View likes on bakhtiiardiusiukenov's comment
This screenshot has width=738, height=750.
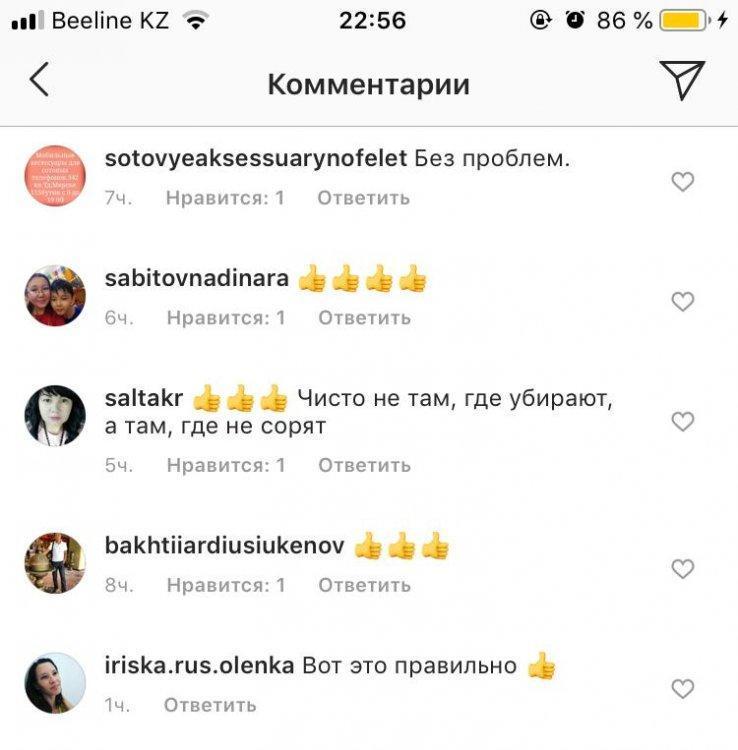(226, 585)
